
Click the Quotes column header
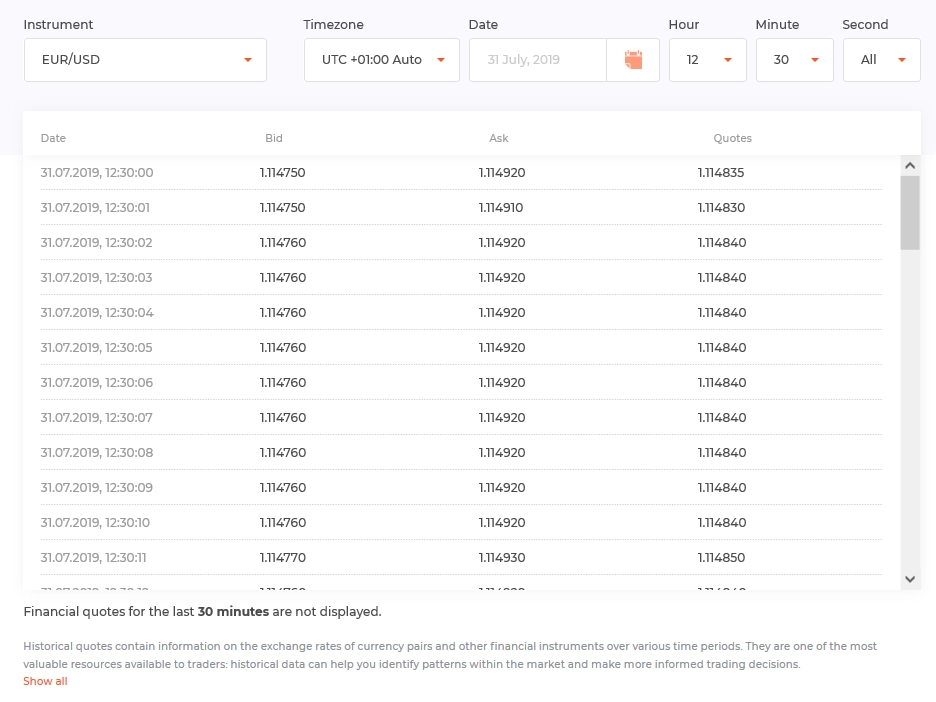[732, 138]
